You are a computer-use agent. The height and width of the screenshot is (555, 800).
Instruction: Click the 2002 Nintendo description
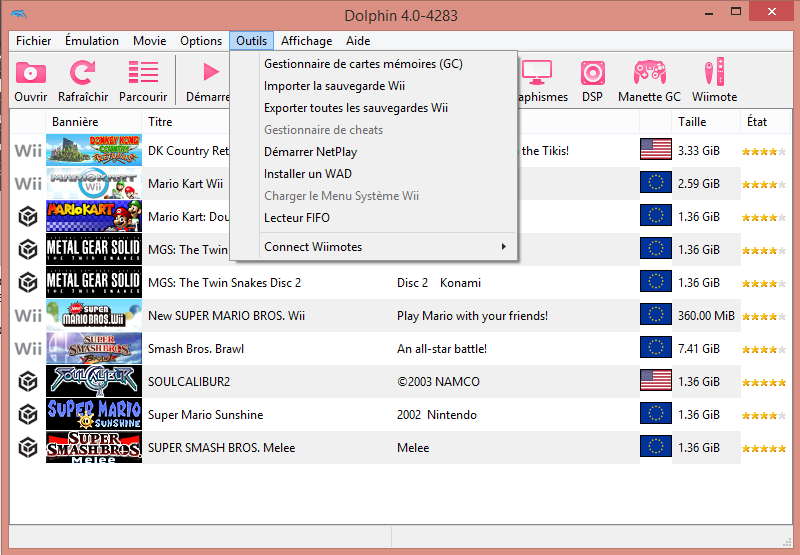pos(437,415)
